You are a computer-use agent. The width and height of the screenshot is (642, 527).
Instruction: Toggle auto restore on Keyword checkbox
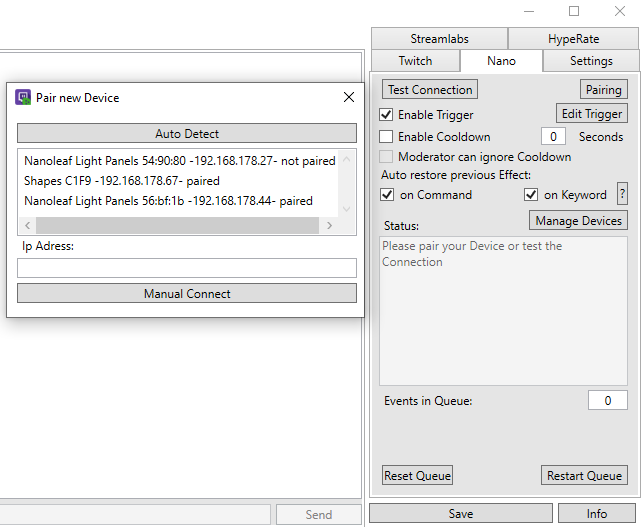(531, 195)
